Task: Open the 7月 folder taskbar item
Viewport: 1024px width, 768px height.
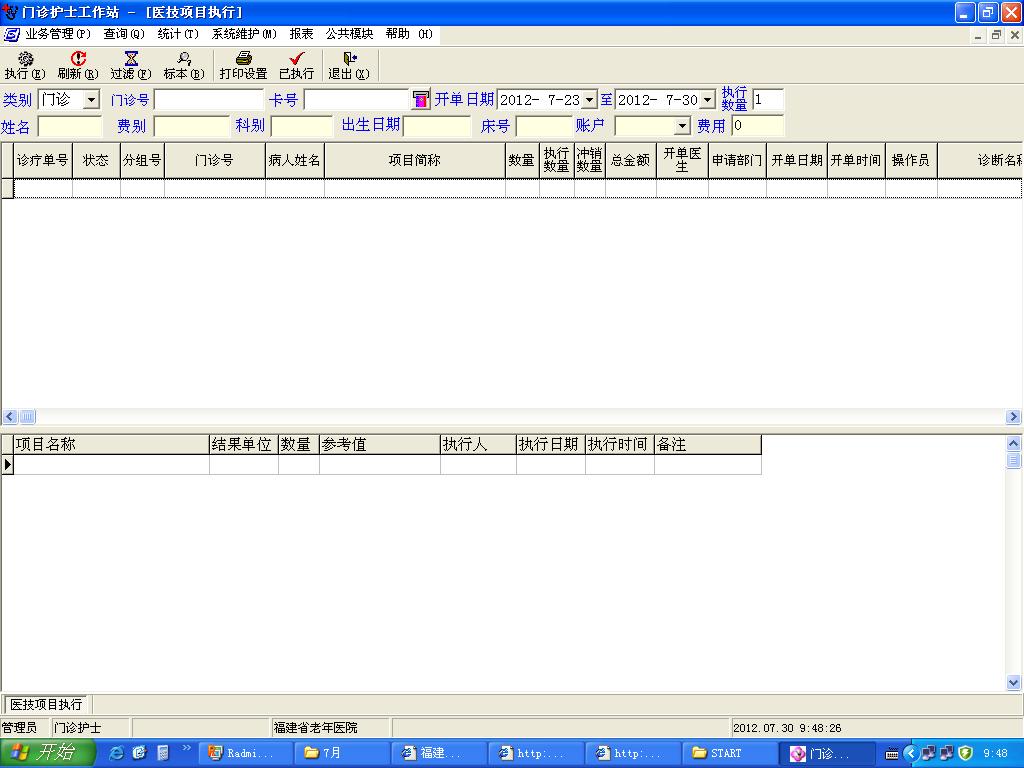Action: click(342, 753)
